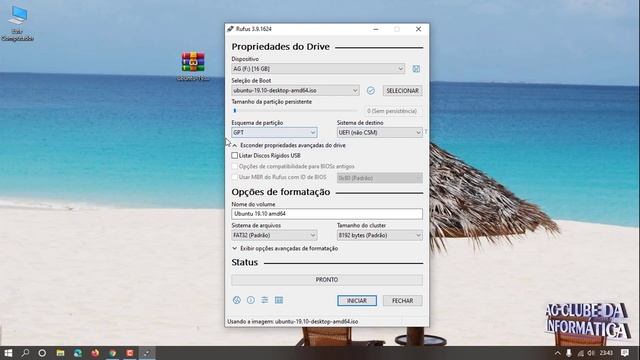
Task: Show hidden tray icons chevron
Action: tap(558, 353)
